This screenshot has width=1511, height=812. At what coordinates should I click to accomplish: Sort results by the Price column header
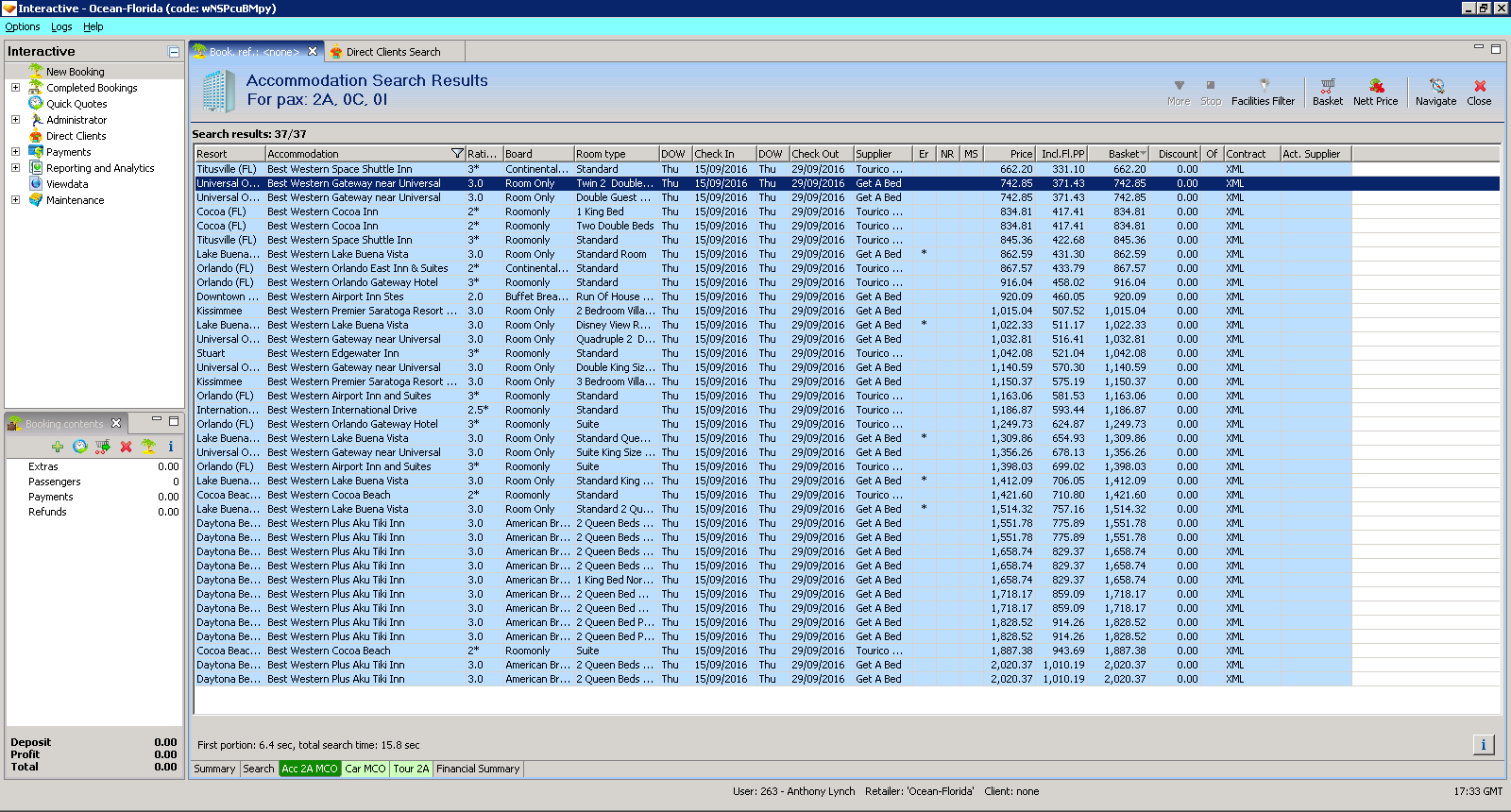pyautogui.click(x=1010, y=154)
